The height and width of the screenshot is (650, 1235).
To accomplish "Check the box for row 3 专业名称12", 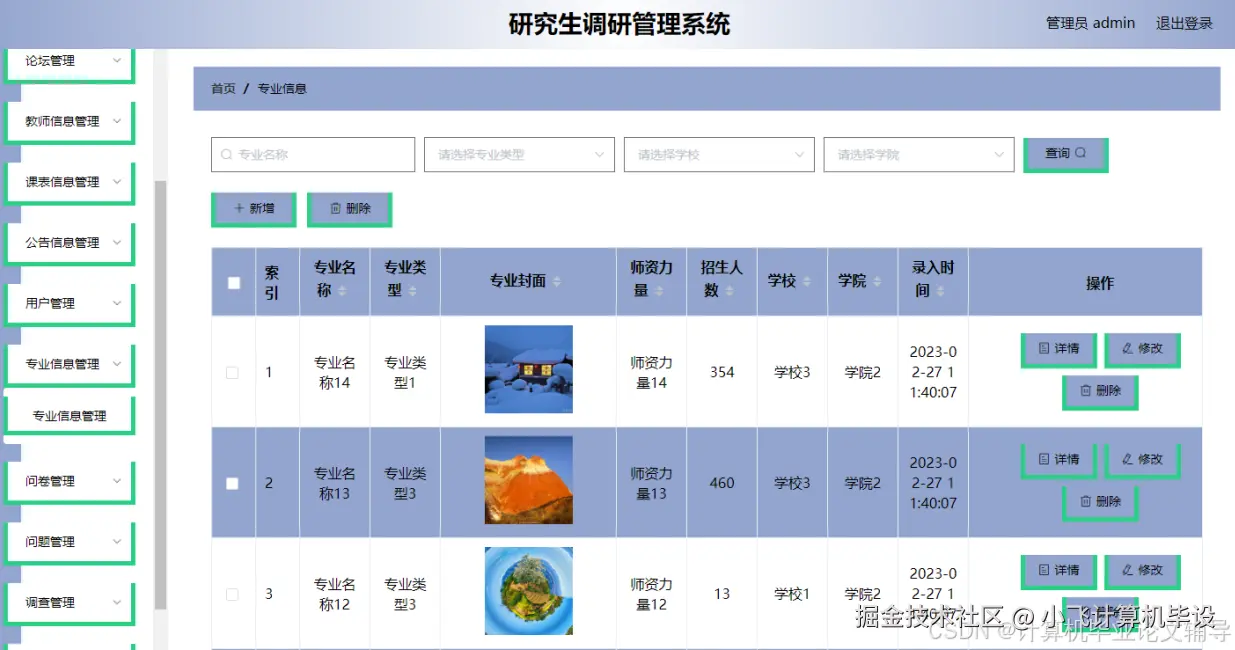I will tap(233, 594).
